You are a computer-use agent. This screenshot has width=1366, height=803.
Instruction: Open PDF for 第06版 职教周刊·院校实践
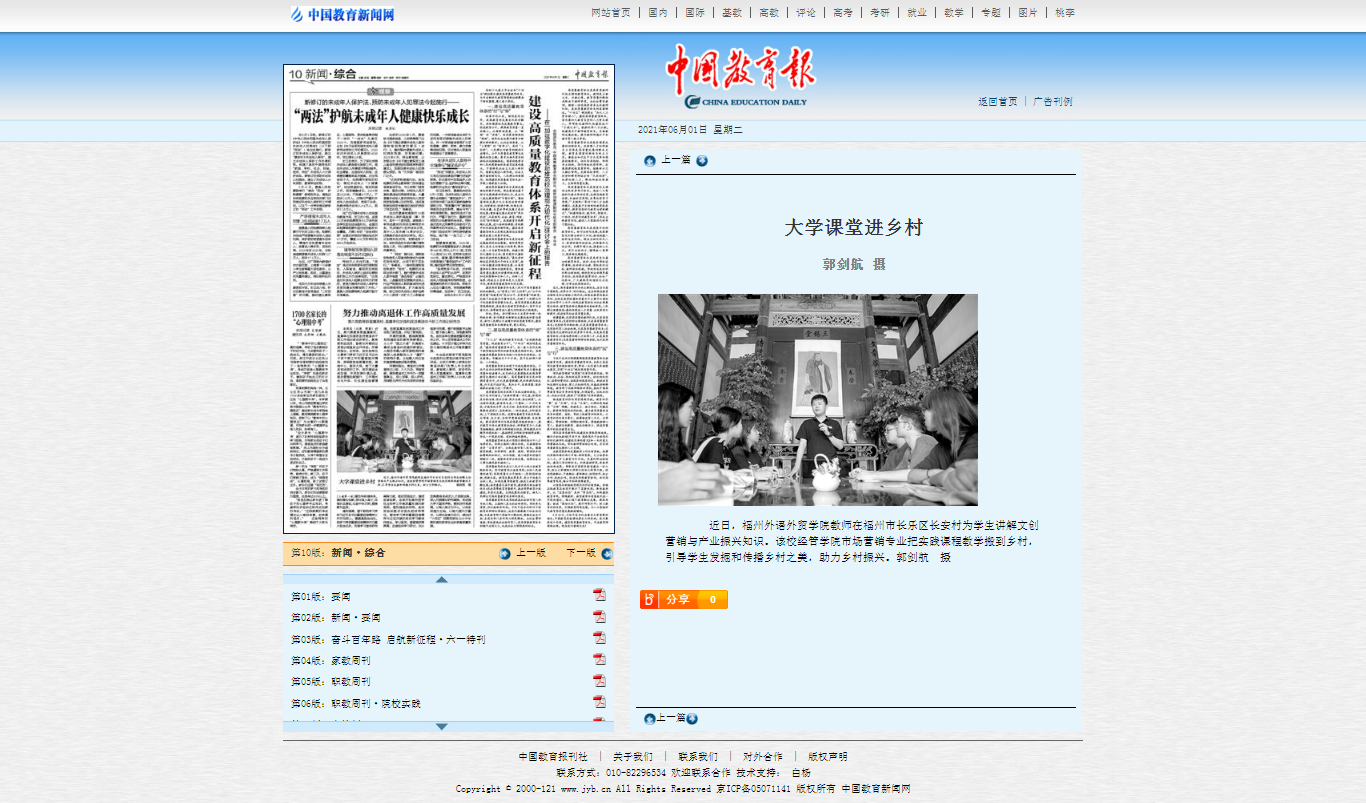pos(599,702)
